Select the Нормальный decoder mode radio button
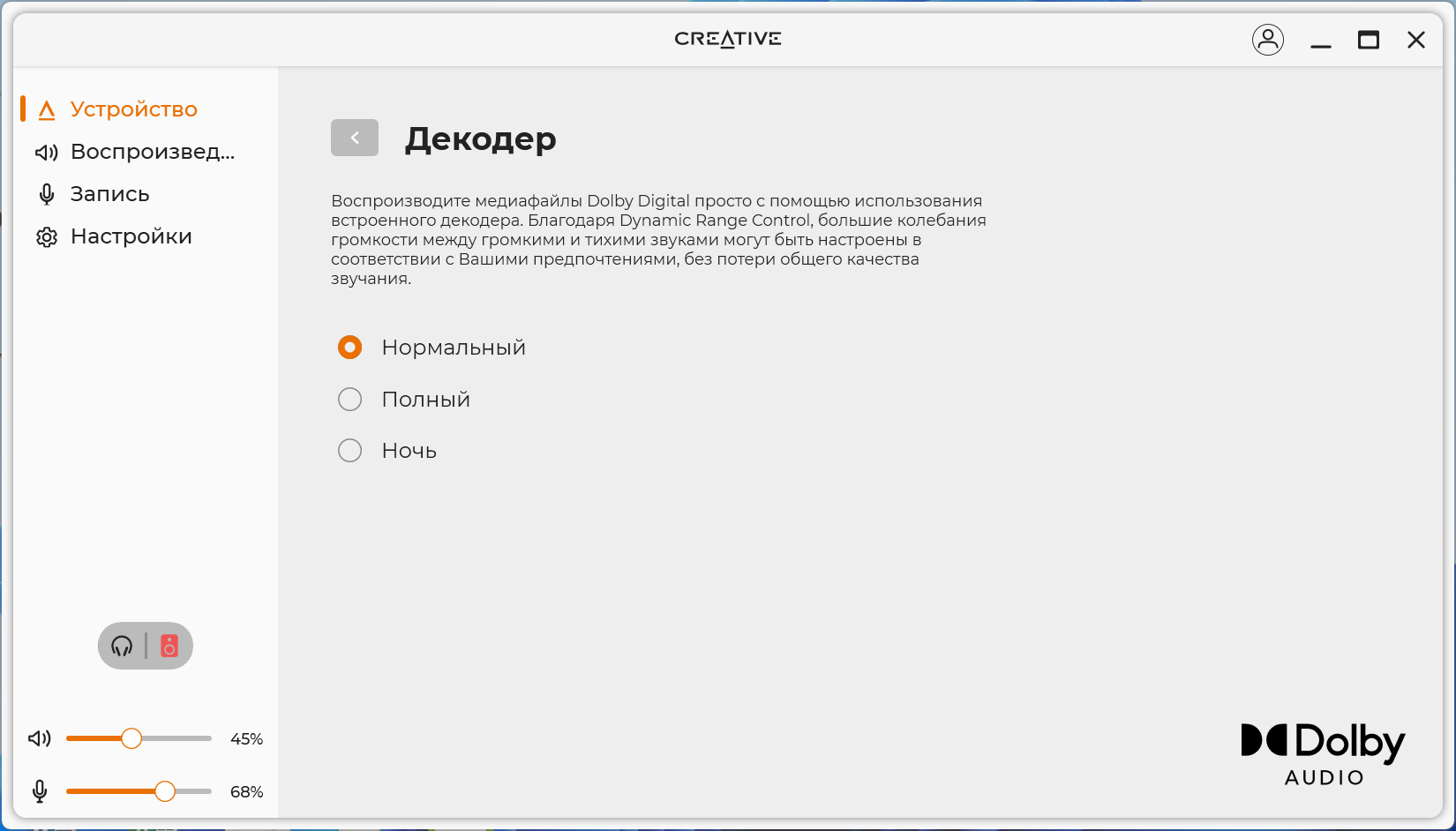The height and width of the screenshot is (831, 1456). (x=350, y=348)
